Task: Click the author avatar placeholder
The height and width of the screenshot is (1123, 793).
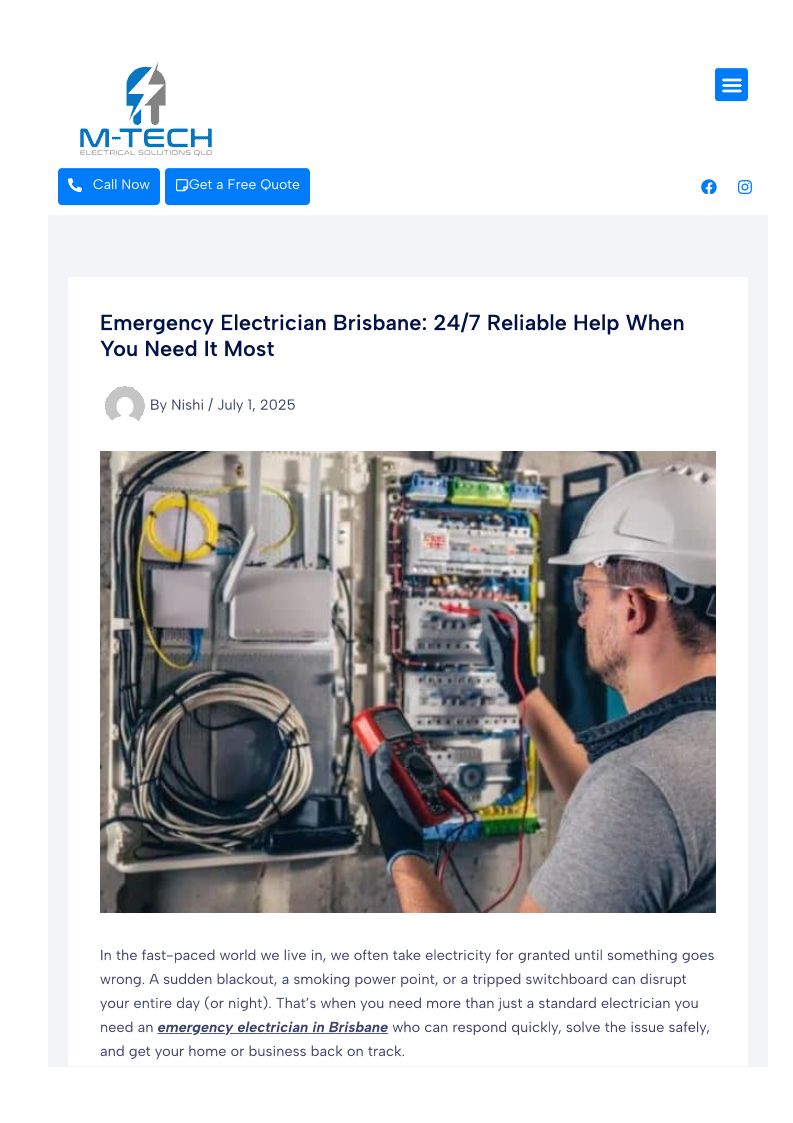Action: pos(125,405)
